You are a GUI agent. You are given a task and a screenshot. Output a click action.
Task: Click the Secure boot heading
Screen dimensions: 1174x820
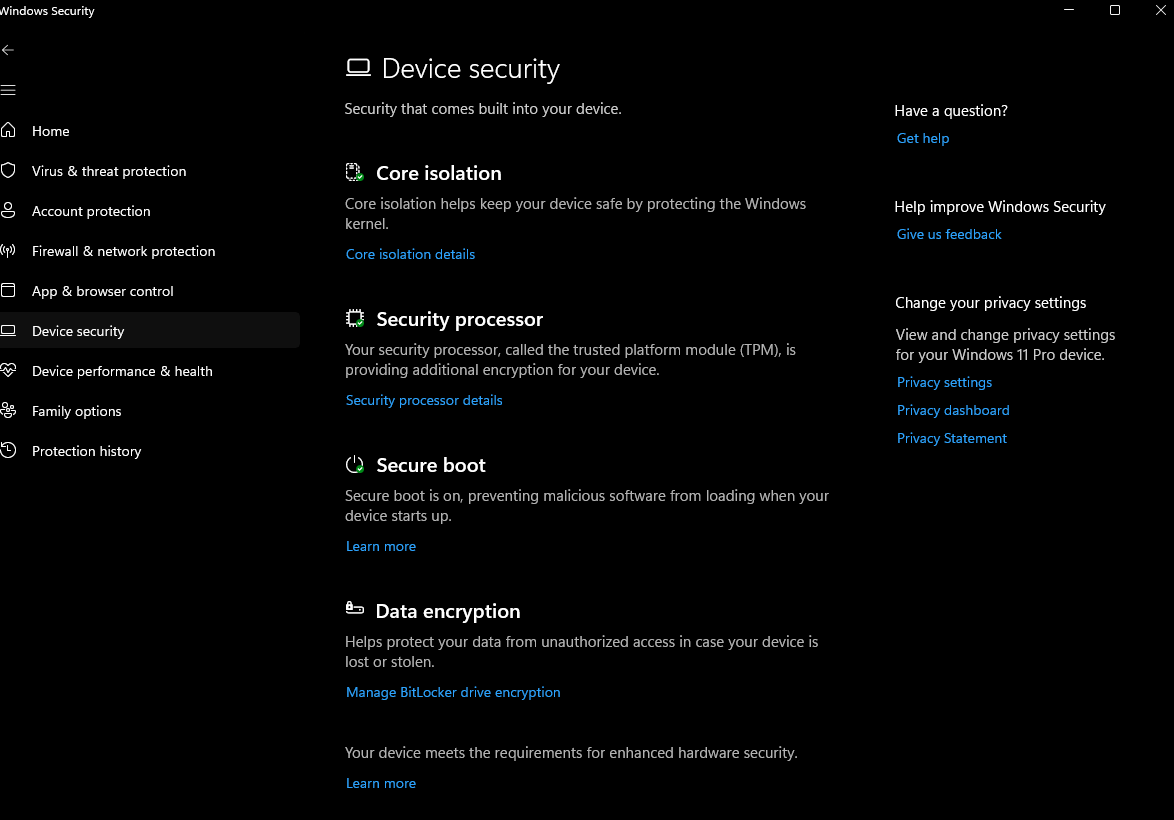tap(431, 465)
